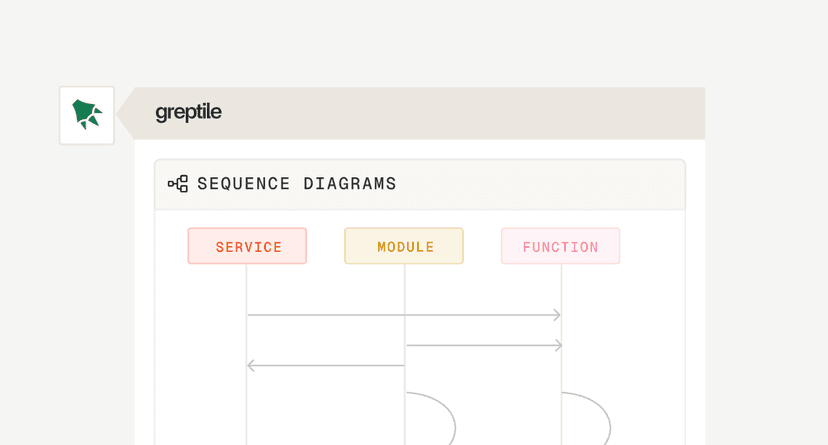Click the short arrow from Module to Function

480,345
